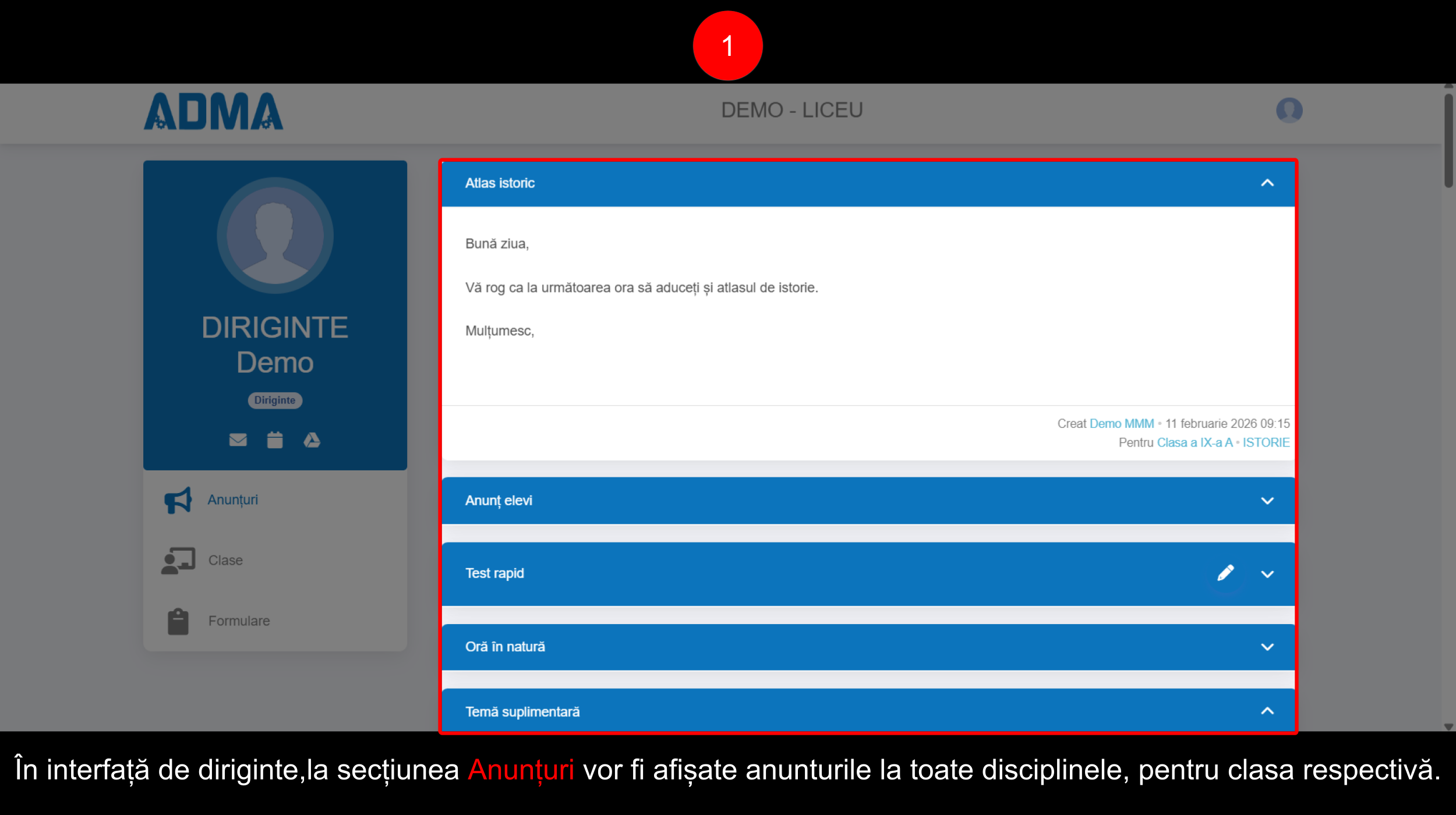Screen dimensions: 1456x815
Task: Open the calendar icon in profile card
Action: [275, 440]
